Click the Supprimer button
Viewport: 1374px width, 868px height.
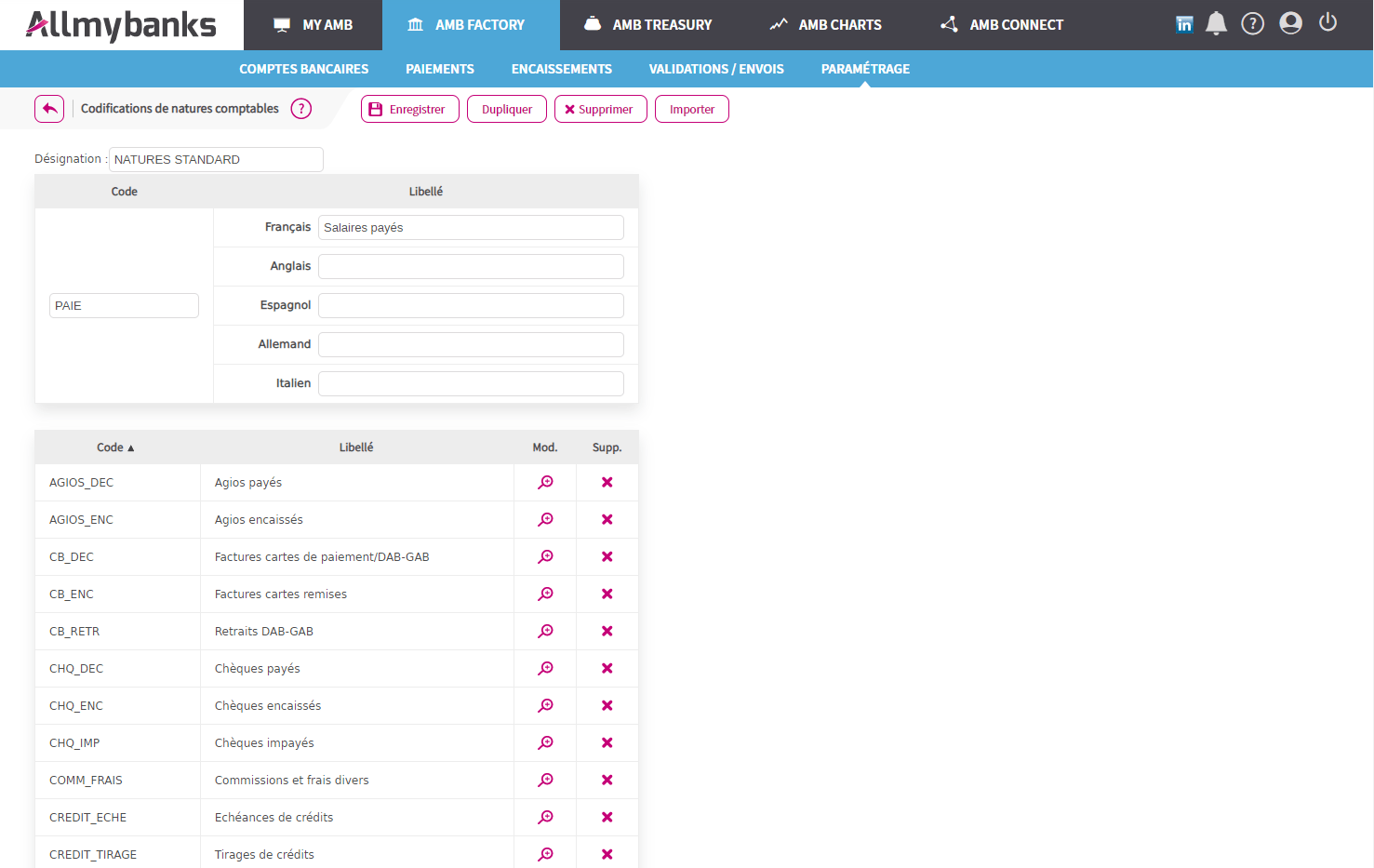[601, 109]
